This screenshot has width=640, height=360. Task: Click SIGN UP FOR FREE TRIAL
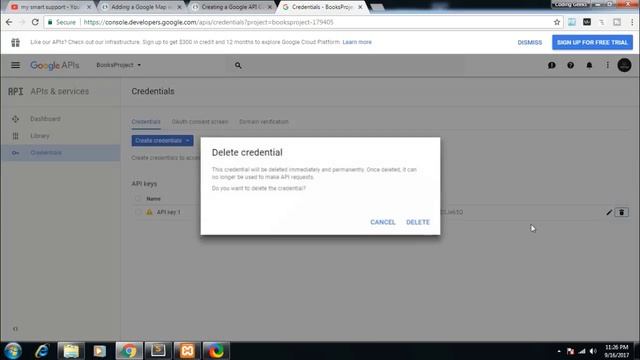592,42
